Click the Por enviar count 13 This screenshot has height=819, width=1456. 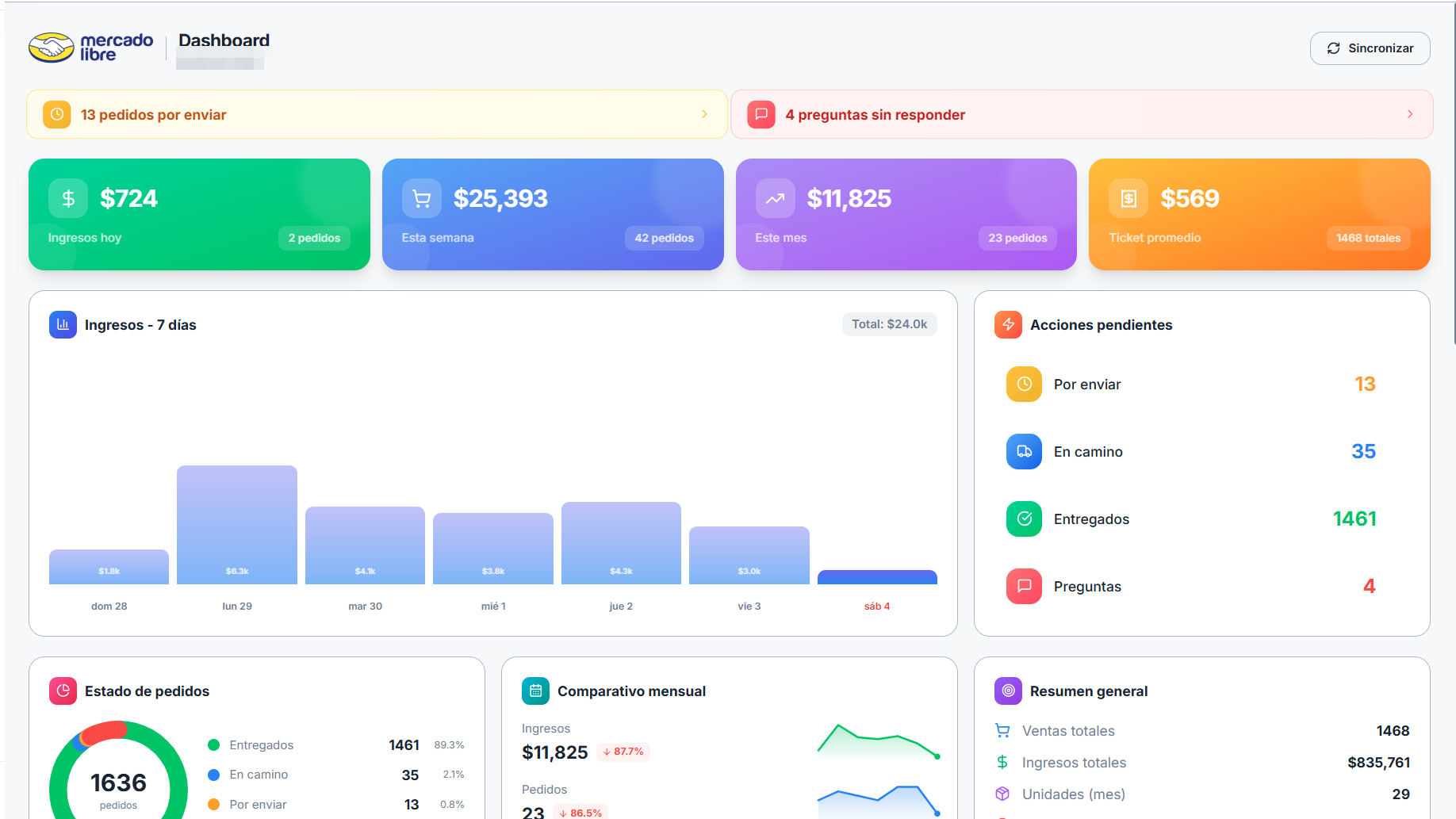coord(1365,384)
